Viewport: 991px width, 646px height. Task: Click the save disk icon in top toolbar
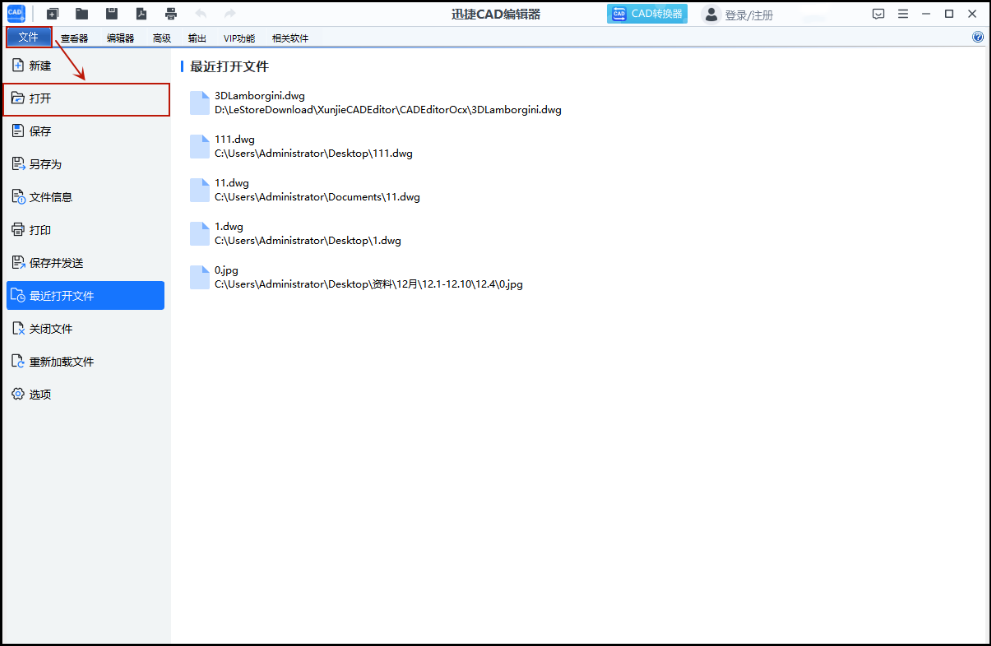(112, 14)
